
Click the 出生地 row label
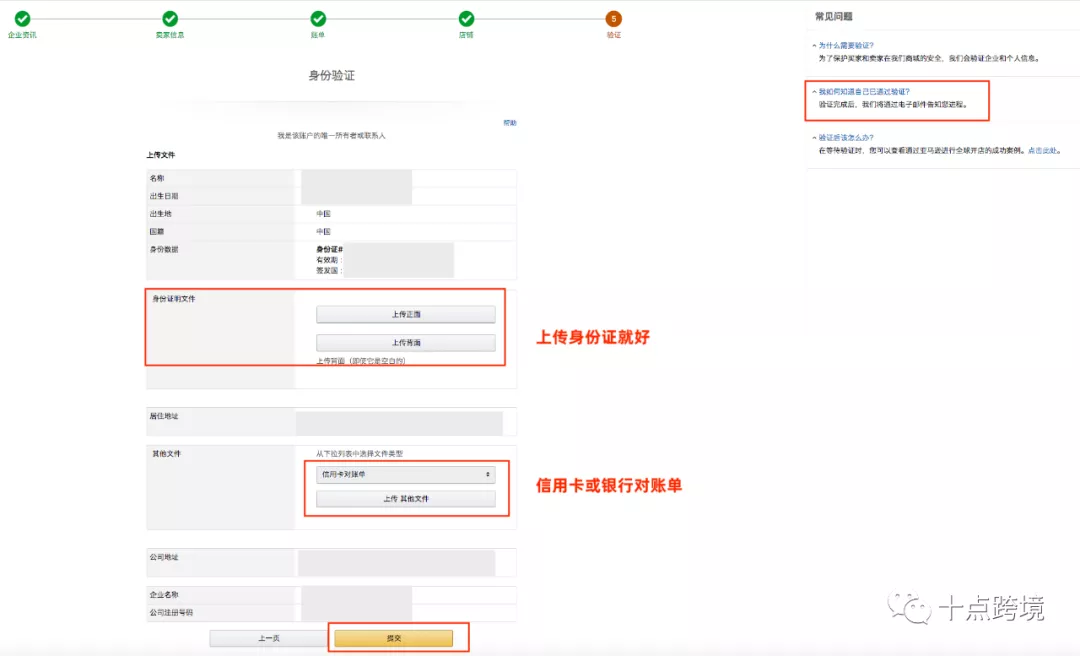tap(160, 214)
